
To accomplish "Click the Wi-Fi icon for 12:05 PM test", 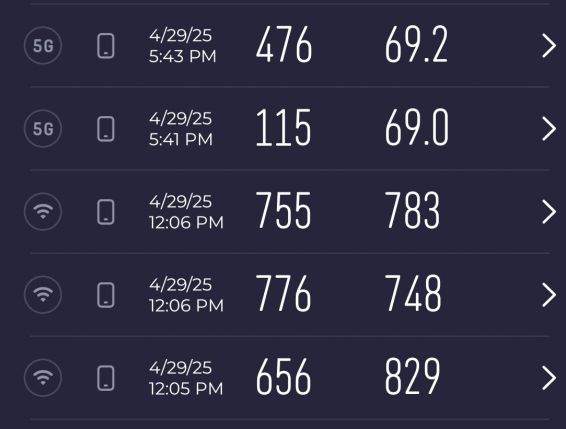I will click(43, 378).
